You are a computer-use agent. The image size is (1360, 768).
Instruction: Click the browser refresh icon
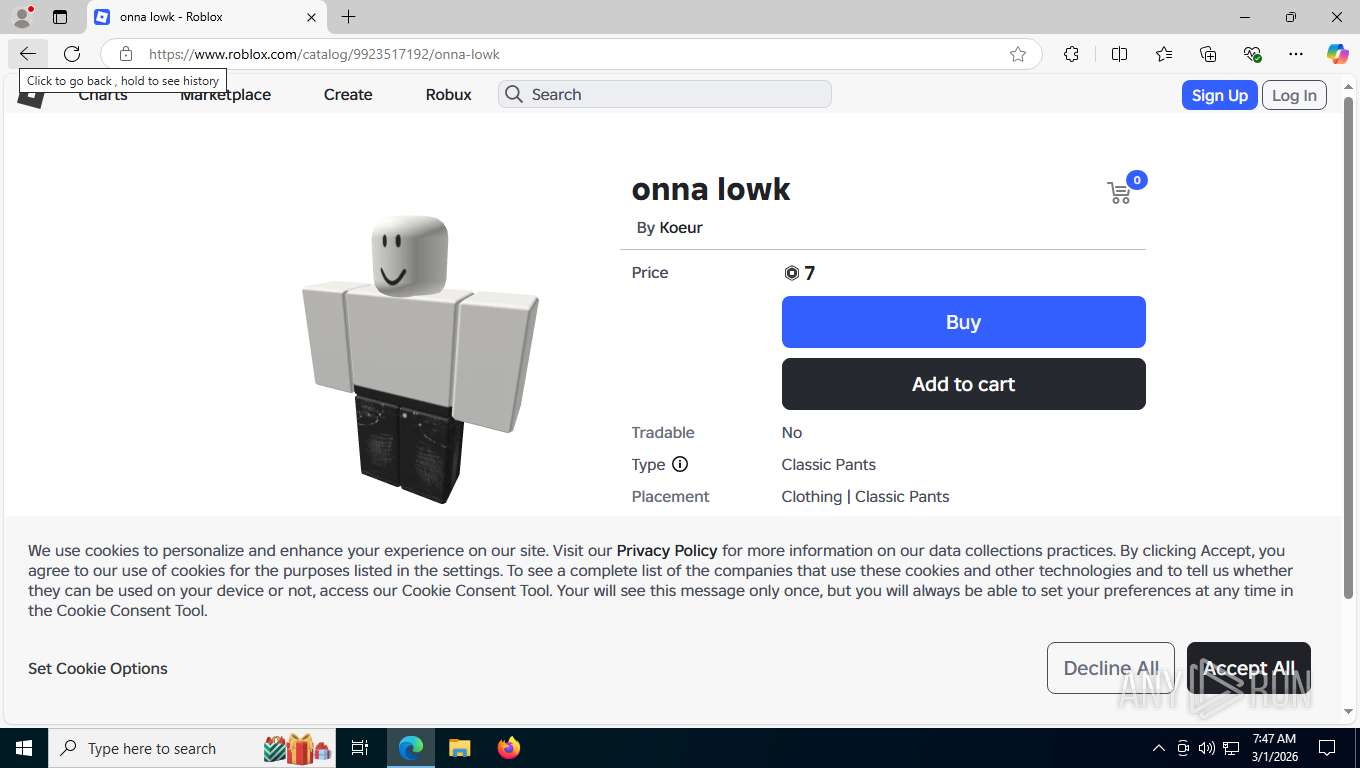pyautogui.click(x=72, y=54)
